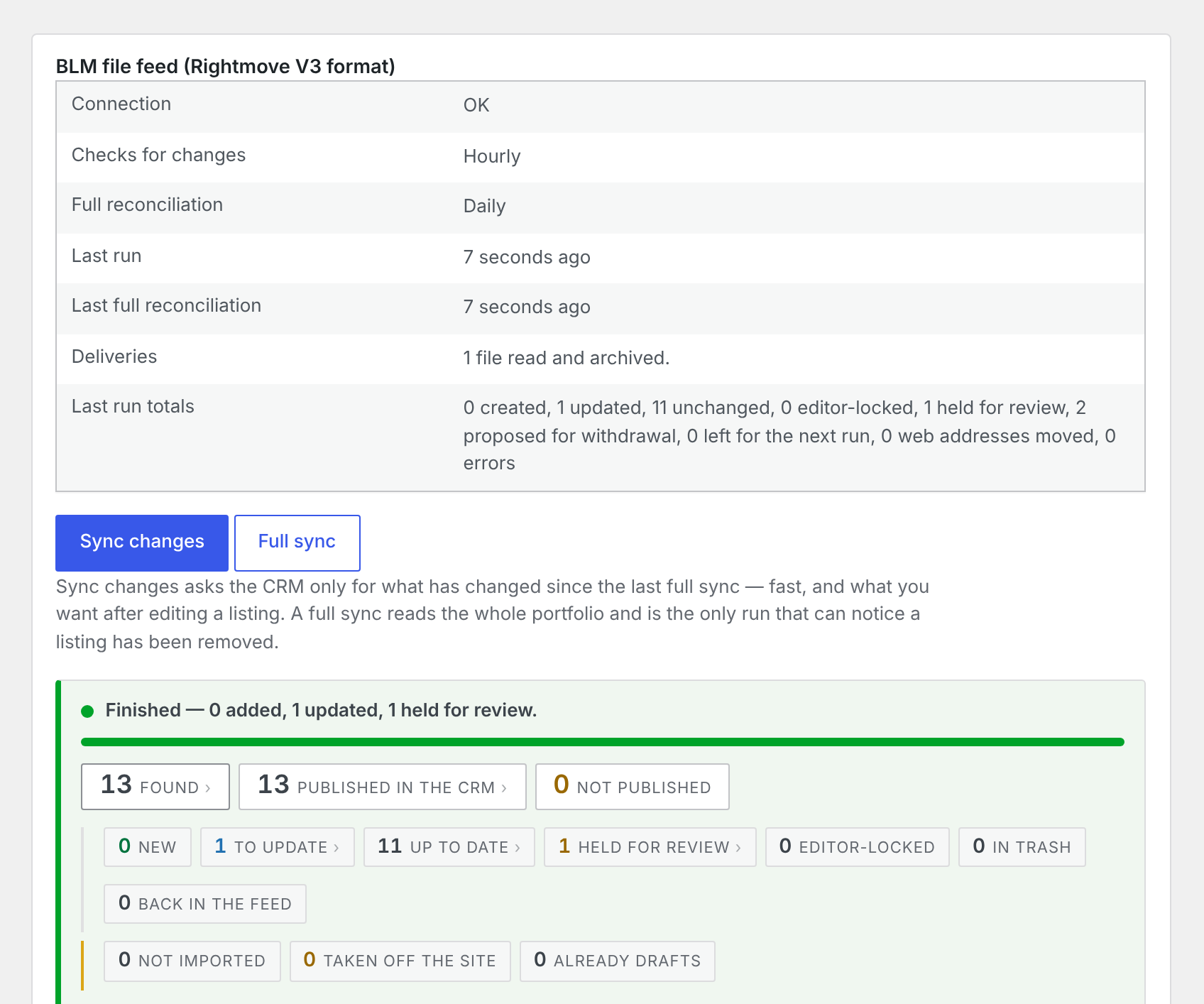Click the Full reconciliation value Daily

[x=485, y=206]
